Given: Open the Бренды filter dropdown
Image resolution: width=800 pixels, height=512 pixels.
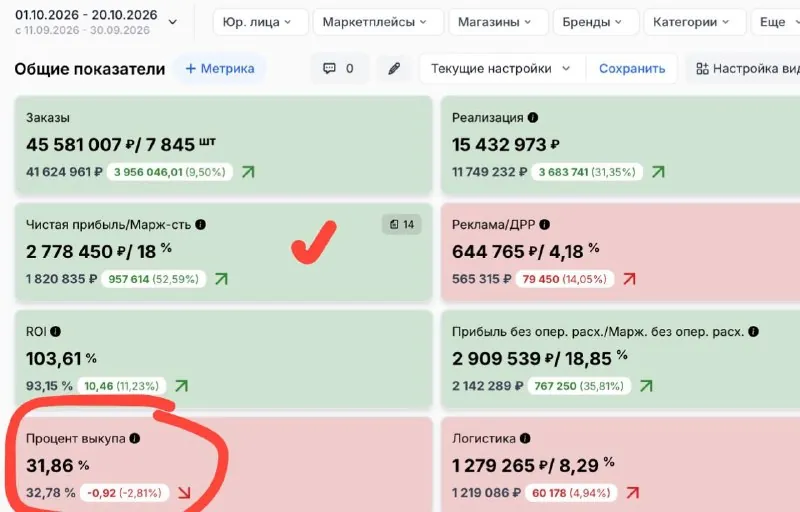Looking at the screenshot, I should tap(595, 22).
